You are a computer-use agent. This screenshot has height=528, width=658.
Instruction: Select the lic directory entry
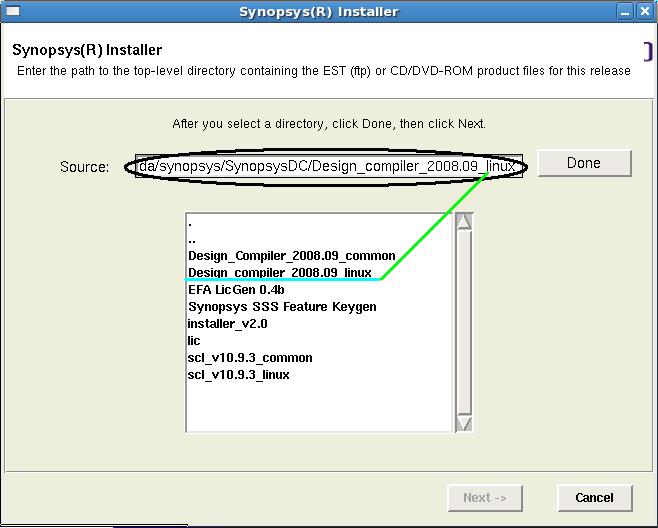point(194,341)
